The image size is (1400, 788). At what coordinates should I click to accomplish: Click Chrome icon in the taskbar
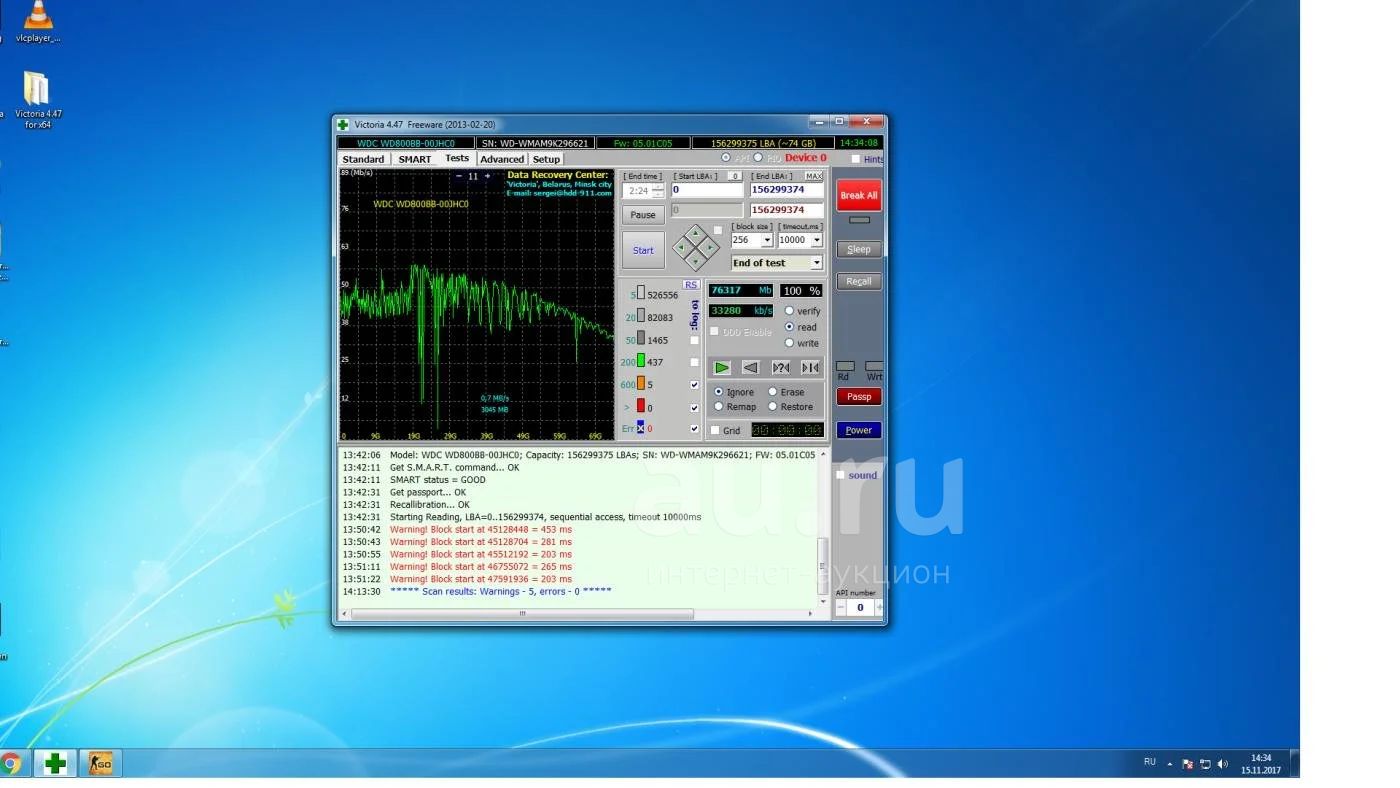[x=11, y=764]
